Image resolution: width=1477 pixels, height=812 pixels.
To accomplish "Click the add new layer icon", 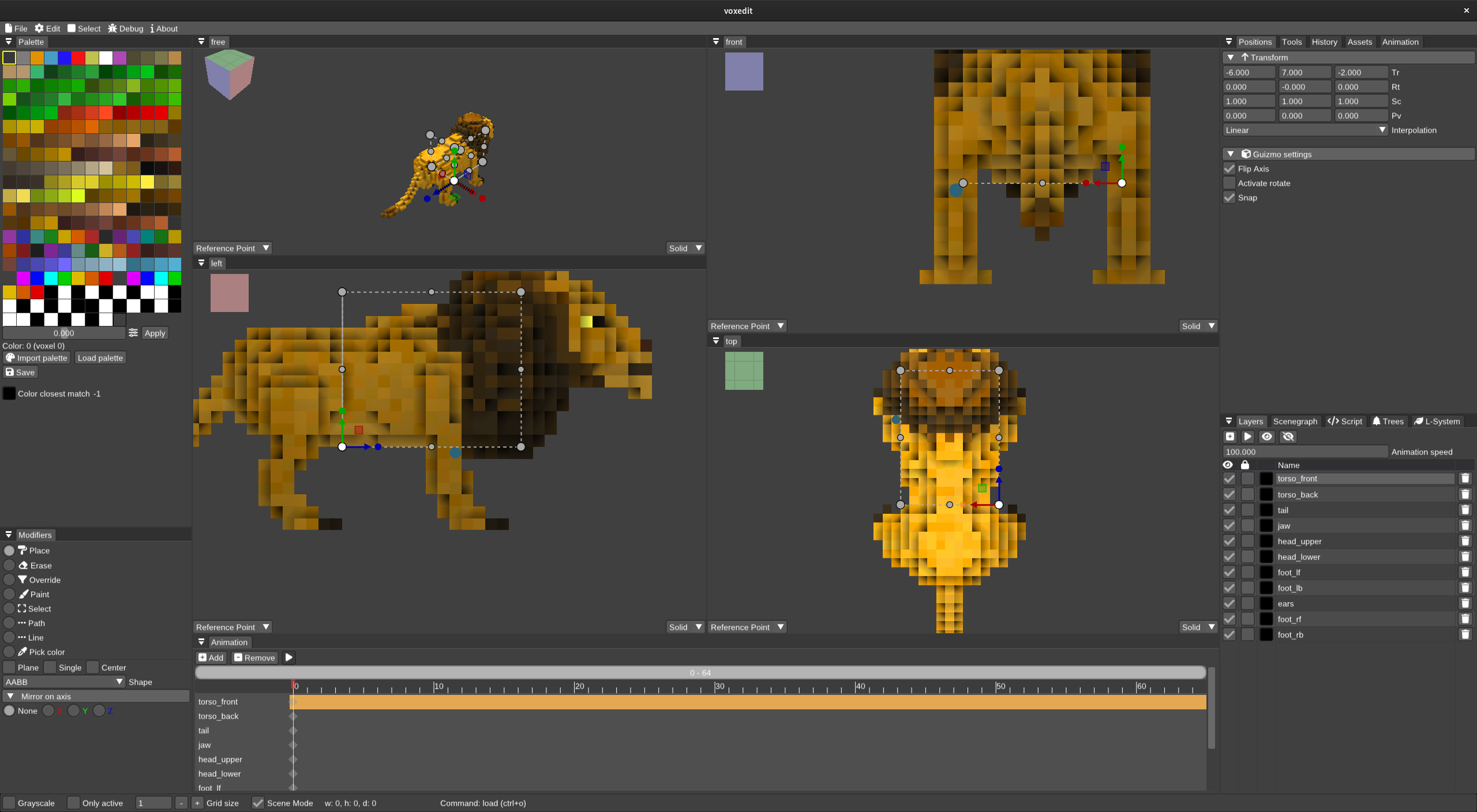I will 1230,437.
